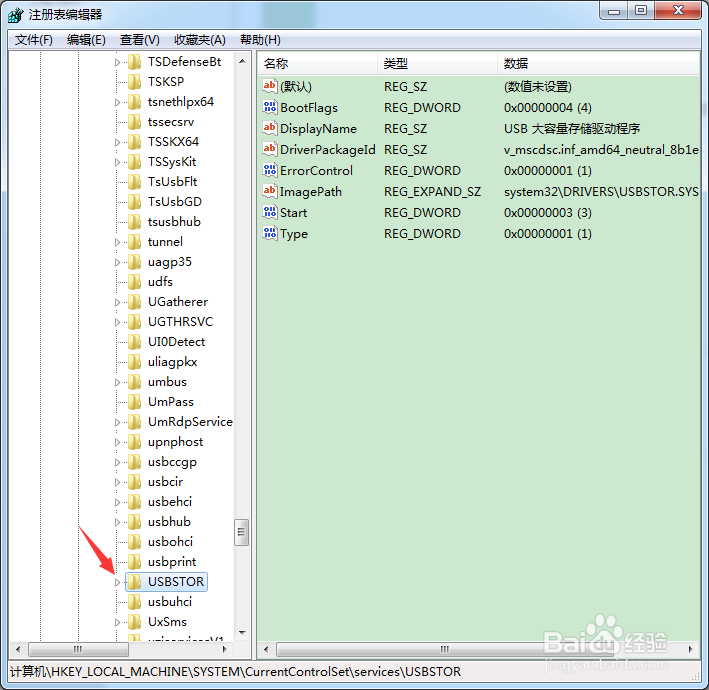Expand the uagp35 key

(117, 262)
